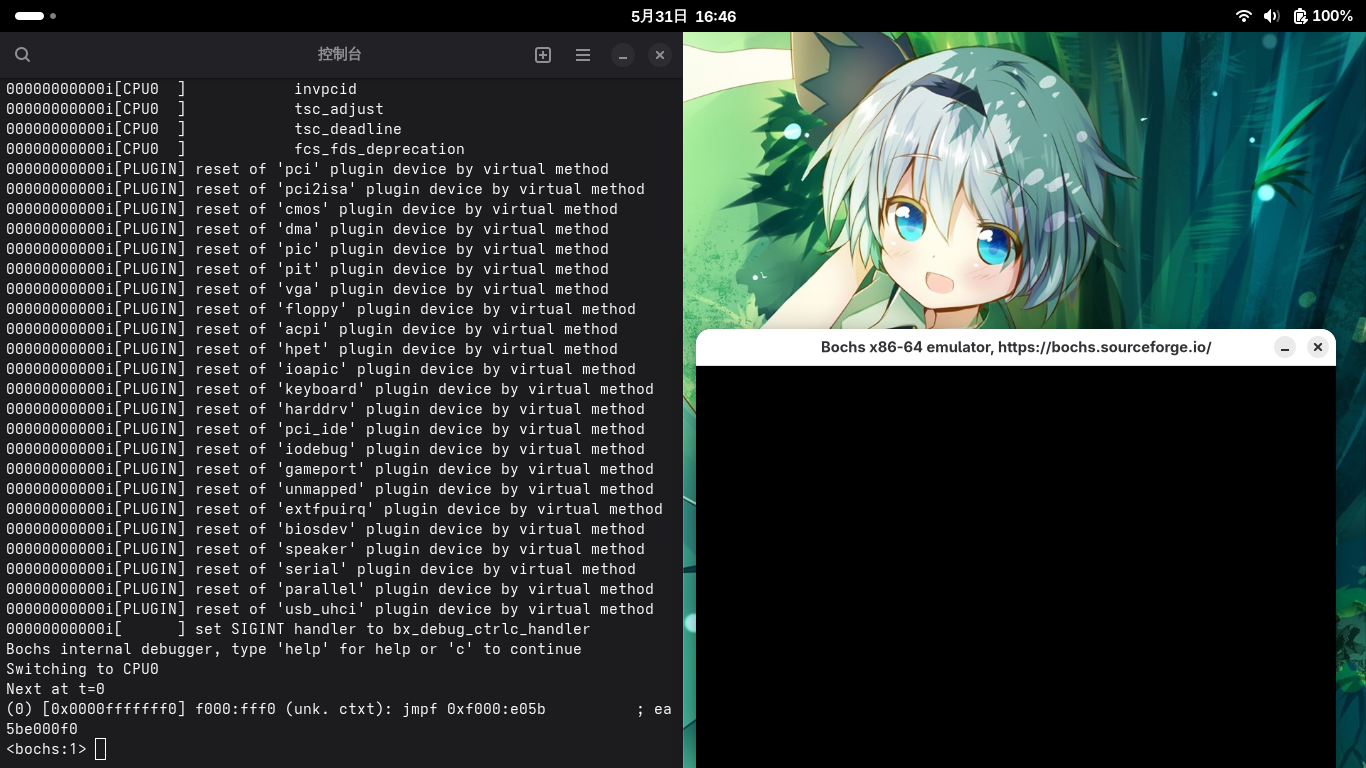The image size is (1366, 768).
Task: Click the reset of 'pci2isa' line
Action: (325, 189)
